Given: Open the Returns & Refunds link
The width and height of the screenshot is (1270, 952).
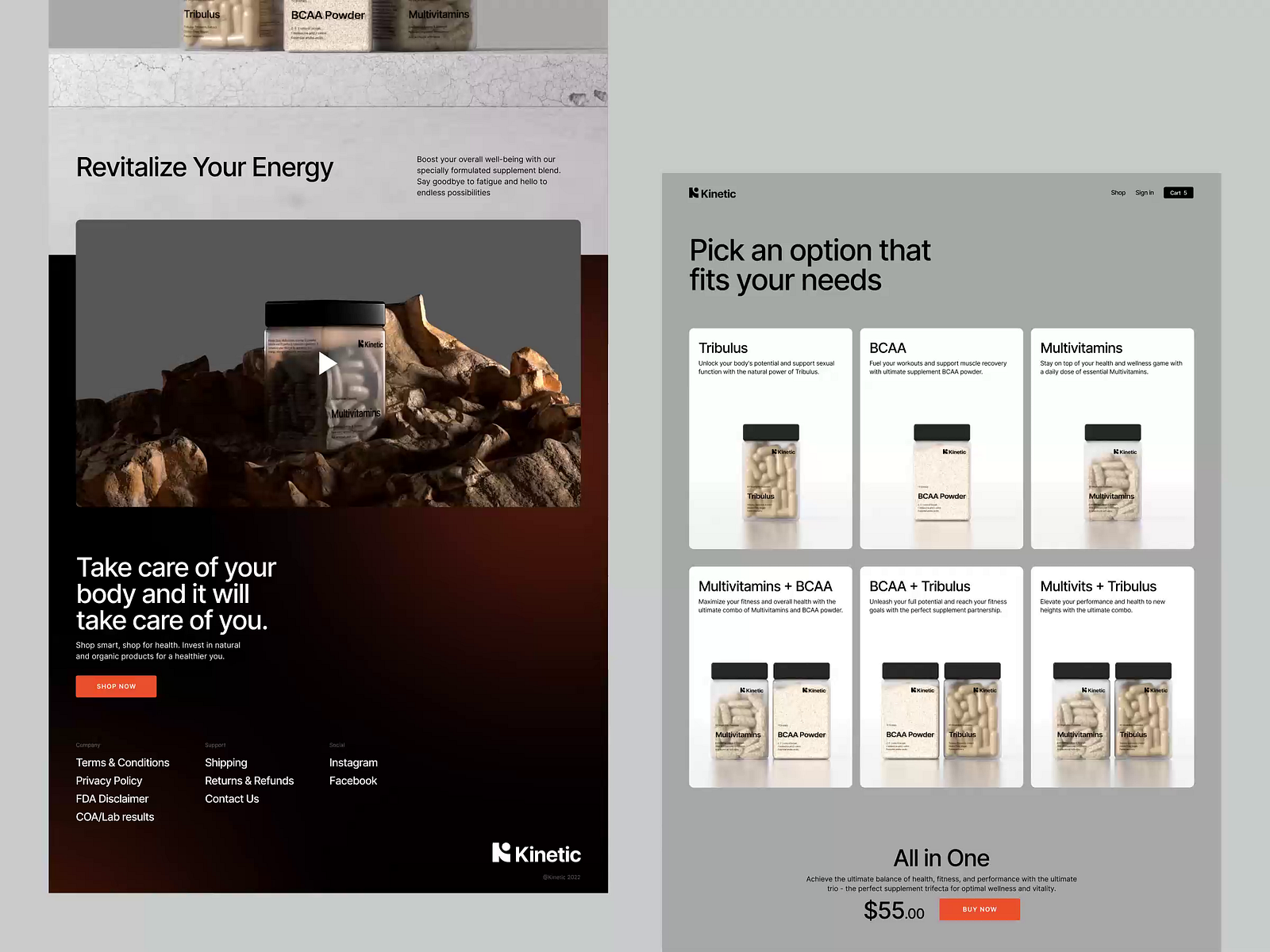Looking at the screenshot, I should [x=249, y=781].
